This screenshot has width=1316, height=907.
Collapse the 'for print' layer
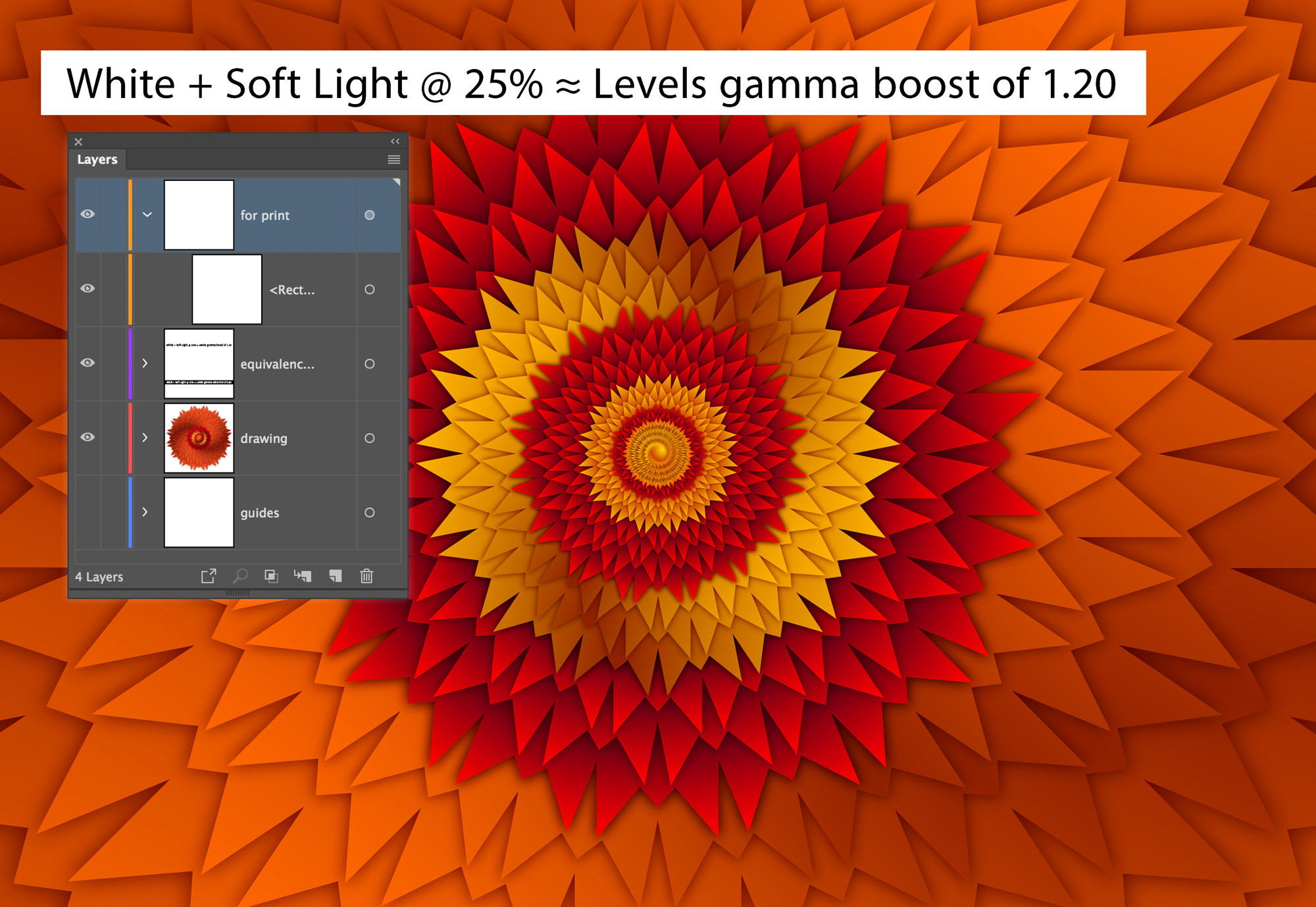click(147, 215)
